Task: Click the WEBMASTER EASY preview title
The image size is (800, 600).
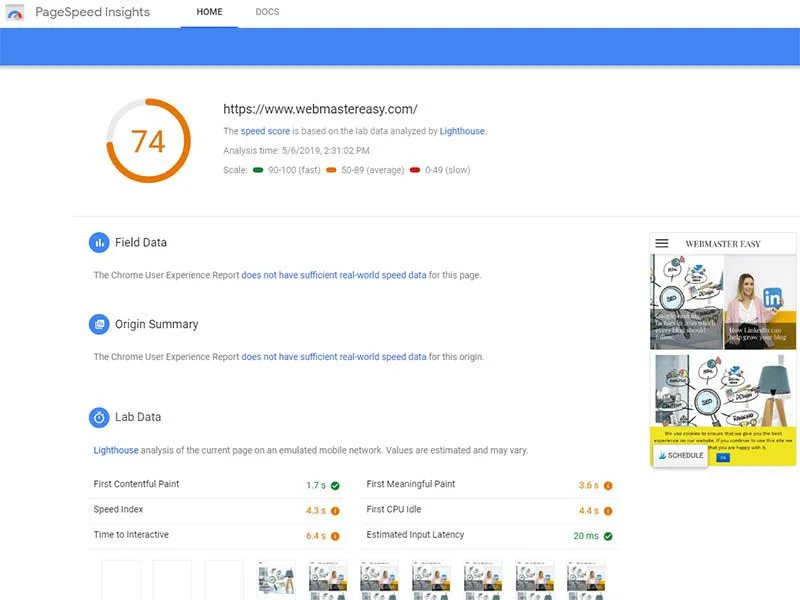Action: click(x=723, y=244)
